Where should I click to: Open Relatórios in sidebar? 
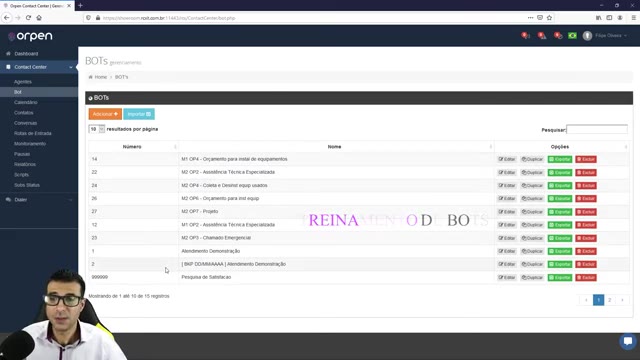coord(25,164)
